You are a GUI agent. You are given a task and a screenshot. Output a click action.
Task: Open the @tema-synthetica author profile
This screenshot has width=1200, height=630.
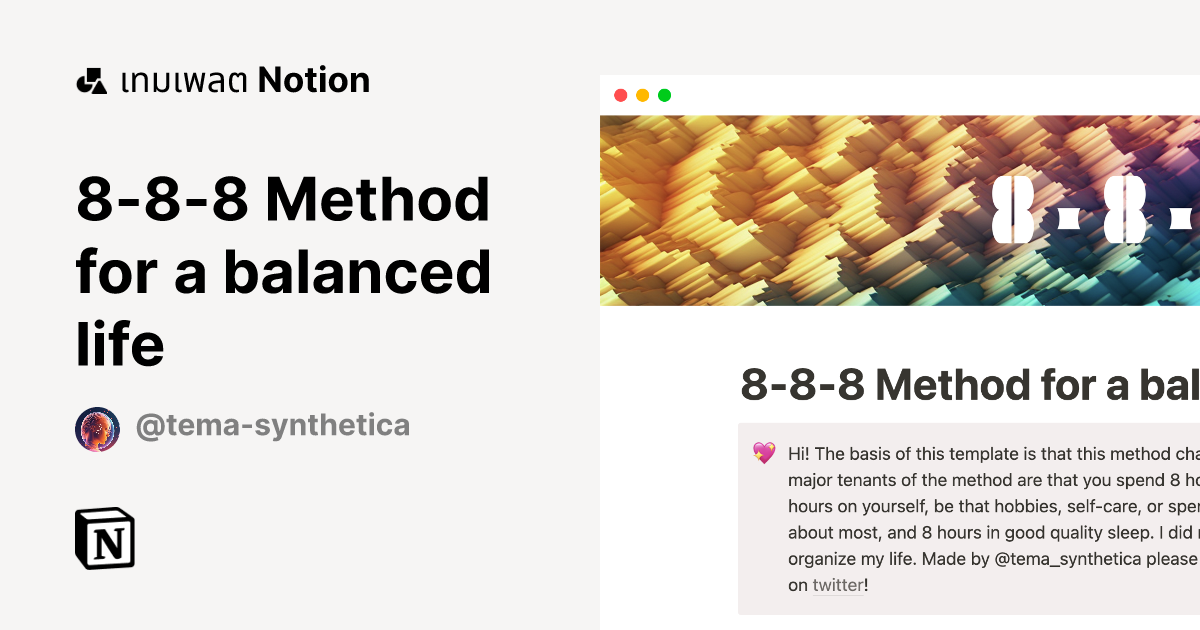[272, 425]
